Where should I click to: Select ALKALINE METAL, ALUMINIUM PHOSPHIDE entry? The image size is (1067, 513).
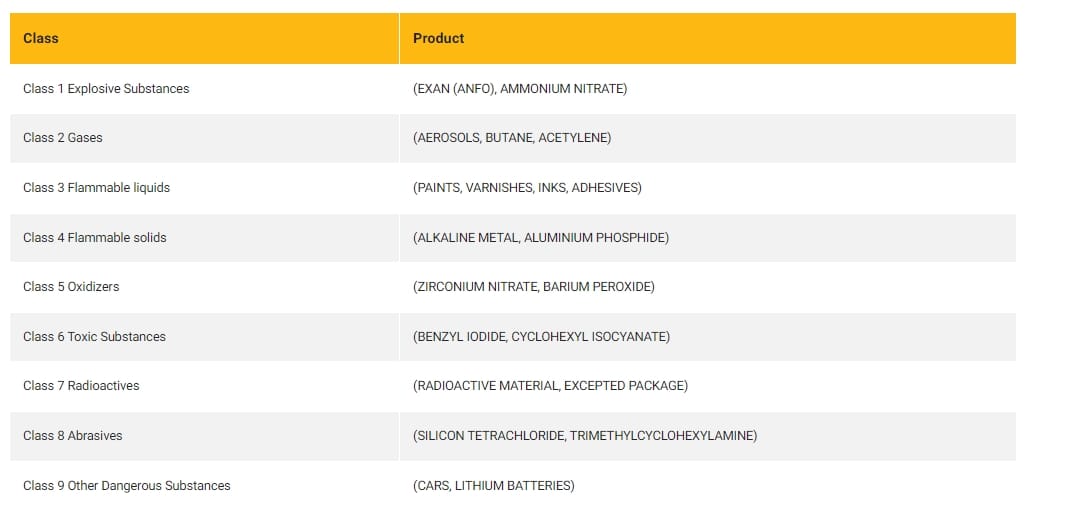point(540,237)
